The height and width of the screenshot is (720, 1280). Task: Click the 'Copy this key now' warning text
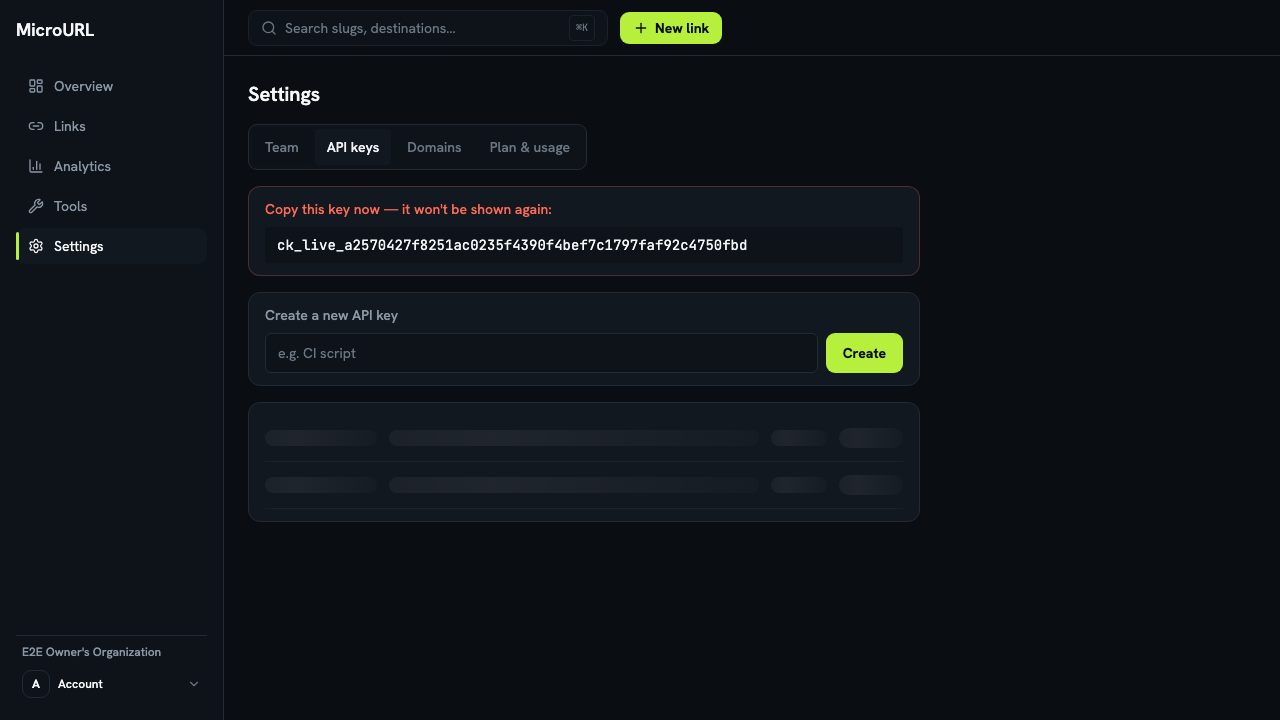click(x=408, y=210)
